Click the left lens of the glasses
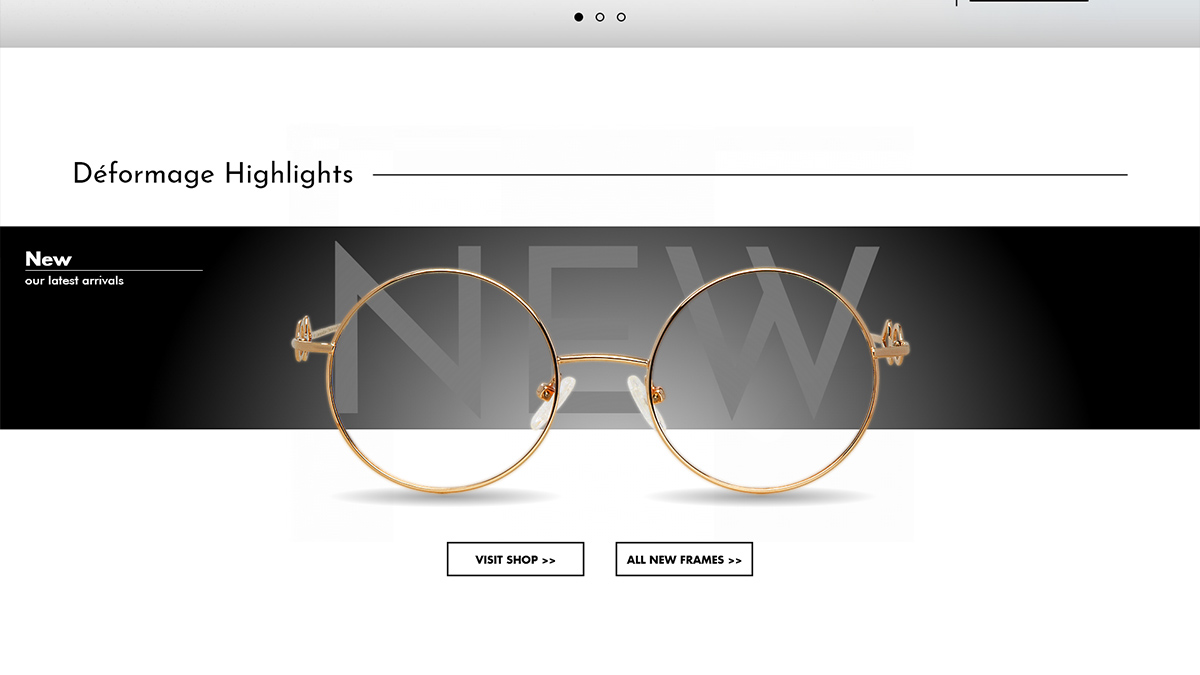This screenshot has height=675, width=1200. pos(443,378)
